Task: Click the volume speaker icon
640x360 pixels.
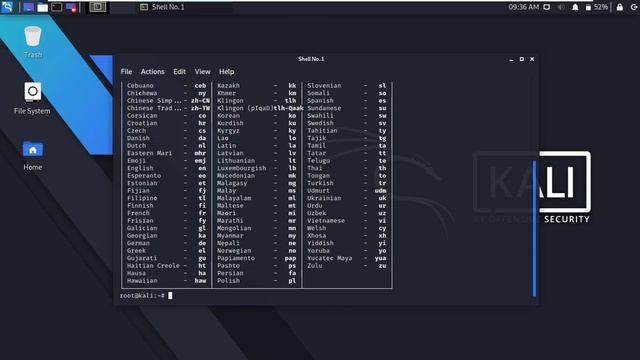Action: point(561,7)
